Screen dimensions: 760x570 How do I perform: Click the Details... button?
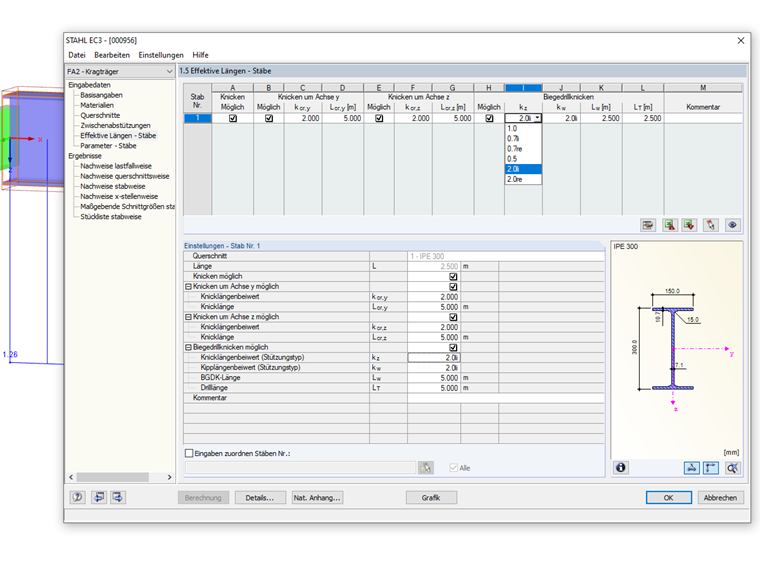261,497
